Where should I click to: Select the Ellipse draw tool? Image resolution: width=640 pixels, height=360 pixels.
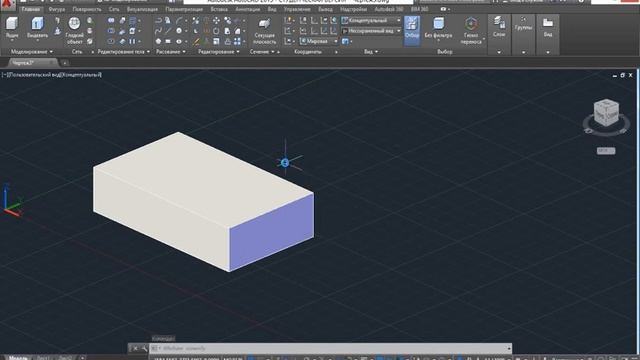[179, 41]
